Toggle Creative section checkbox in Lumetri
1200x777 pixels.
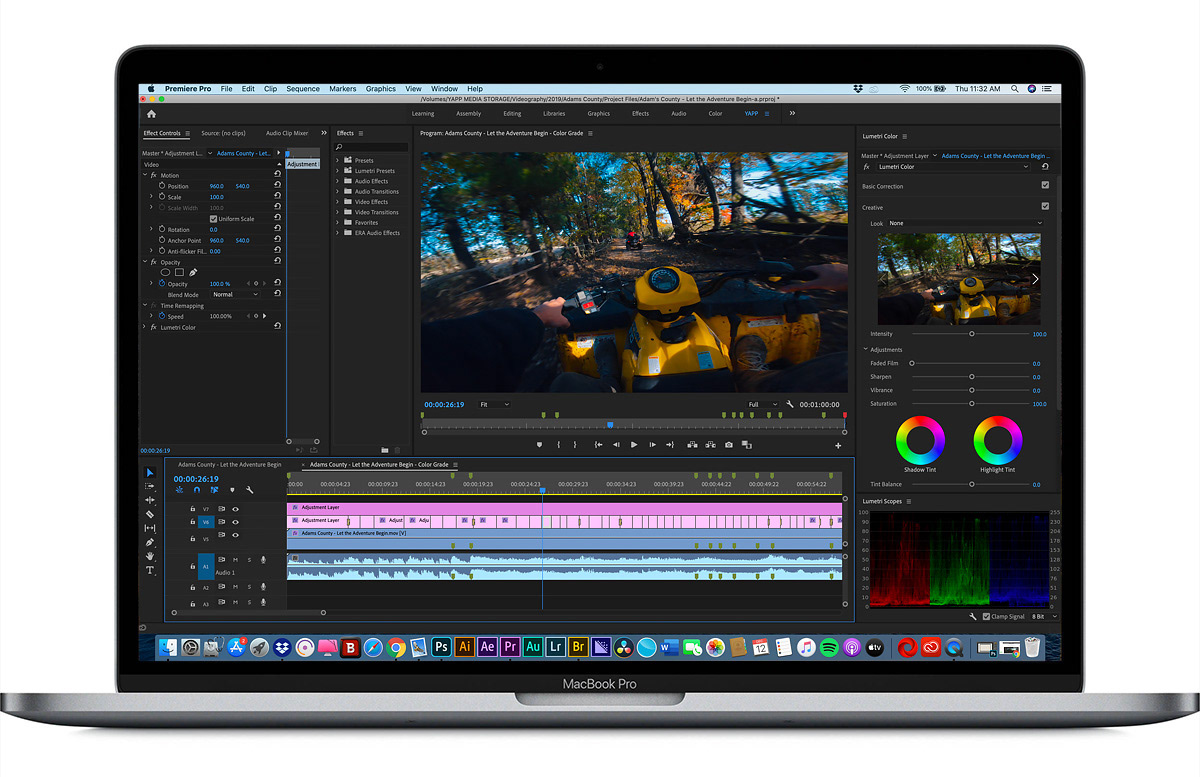tap(1045, 207)
